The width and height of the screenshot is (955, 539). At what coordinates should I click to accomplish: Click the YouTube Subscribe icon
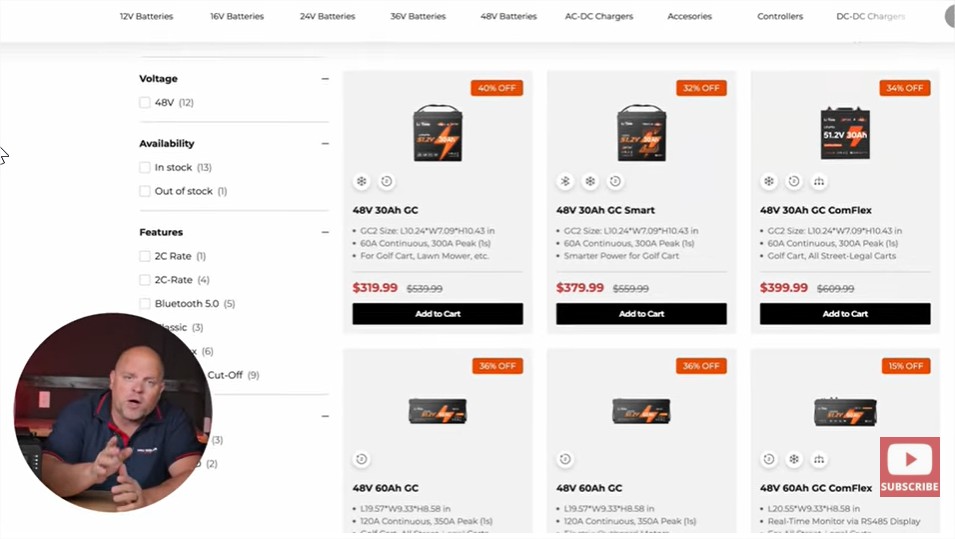pos(910,467)
